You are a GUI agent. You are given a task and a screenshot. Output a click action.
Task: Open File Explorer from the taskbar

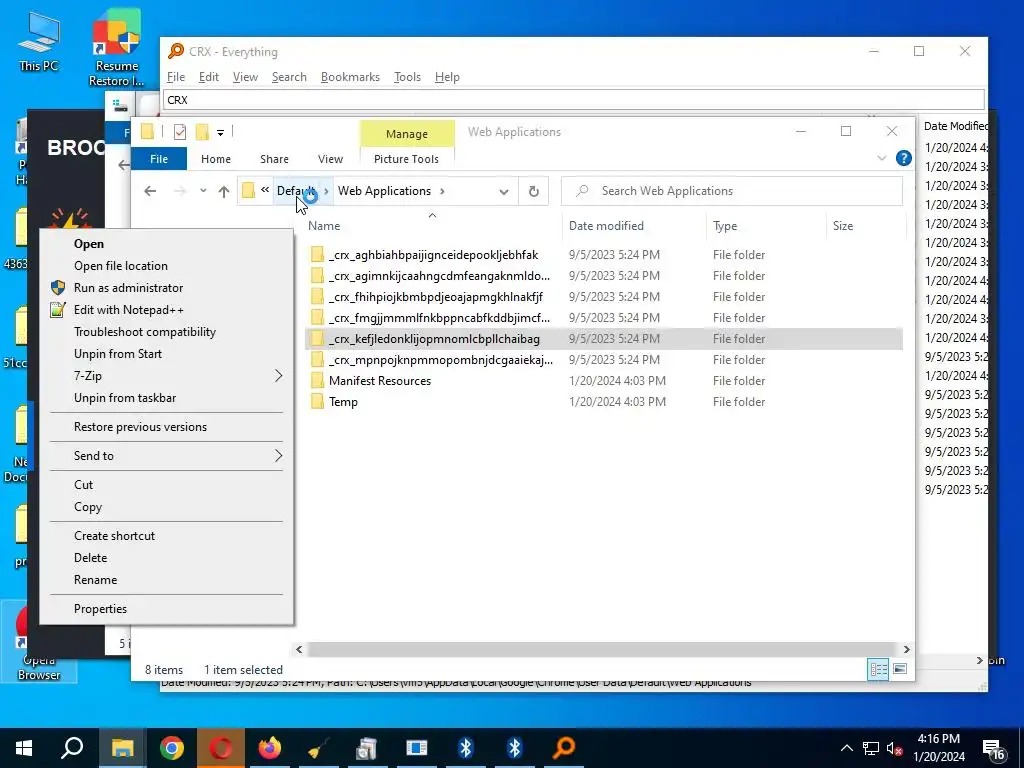tap(122, 748)
